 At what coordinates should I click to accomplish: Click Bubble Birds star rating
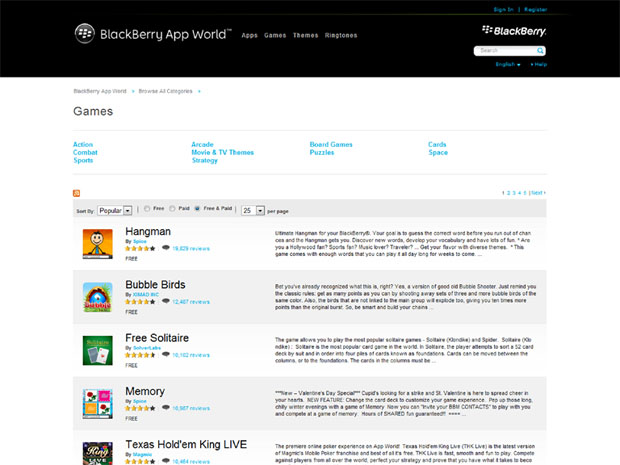coord(140,302)
